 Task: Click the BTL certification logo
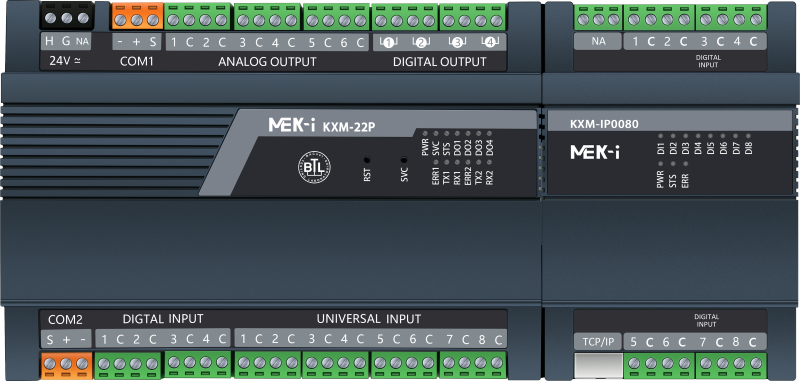pos(314,167)
